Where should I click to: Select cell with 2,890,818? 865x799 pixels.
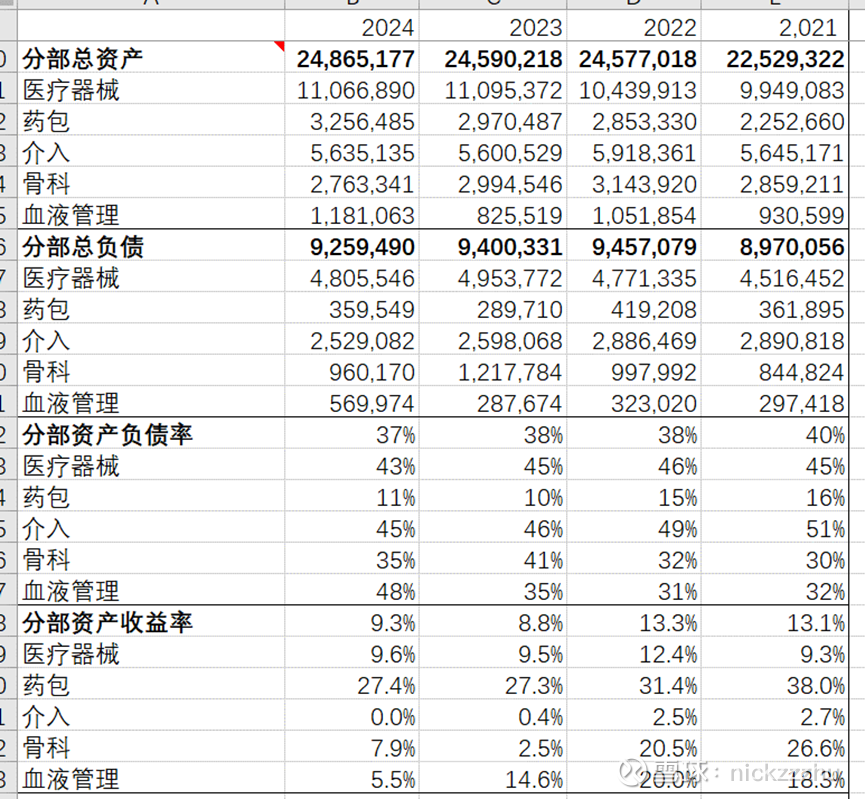tap(774, 339)
